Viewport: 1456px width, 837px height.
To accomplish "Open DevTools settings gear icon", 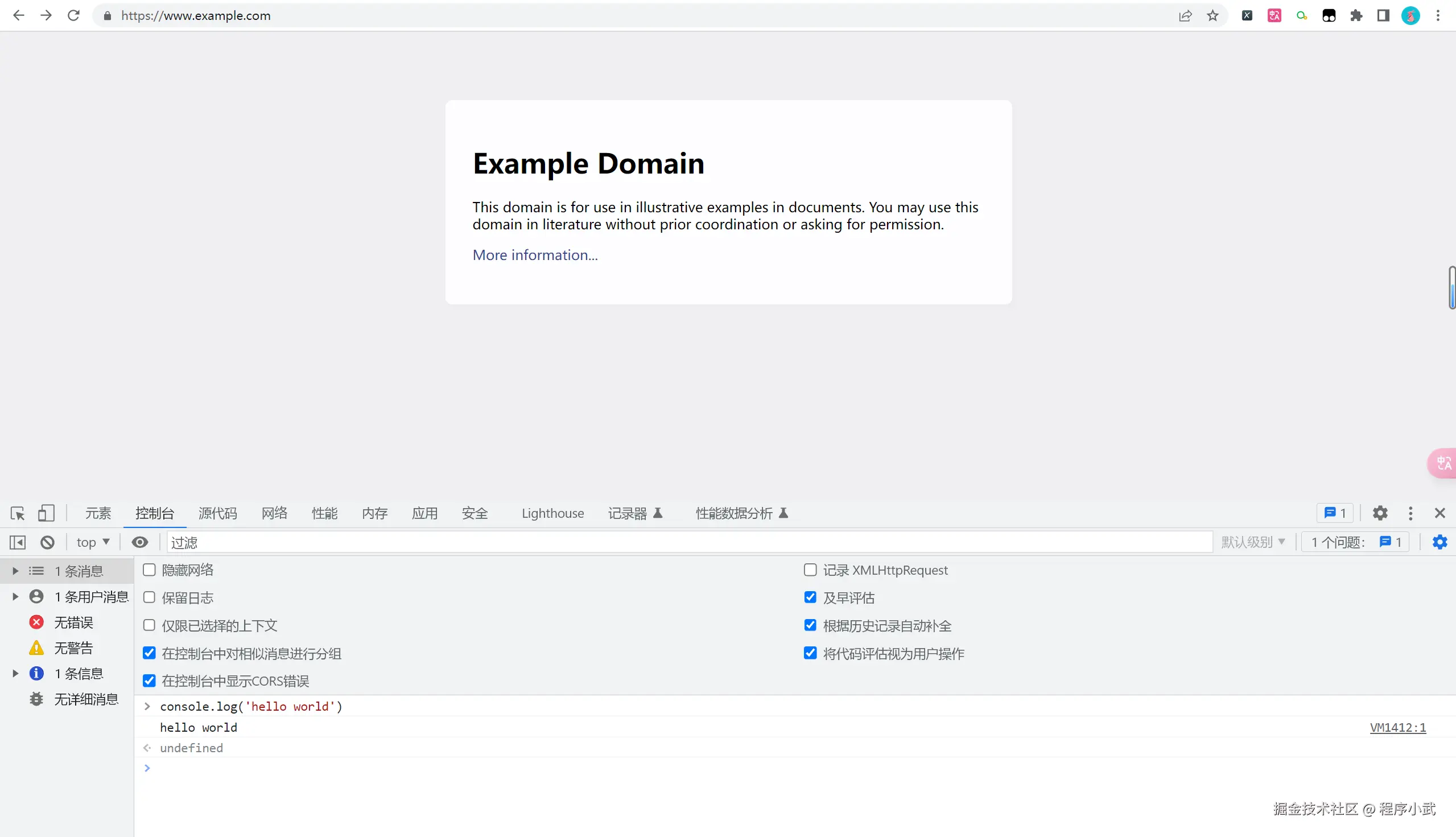I will point(1380,513).
